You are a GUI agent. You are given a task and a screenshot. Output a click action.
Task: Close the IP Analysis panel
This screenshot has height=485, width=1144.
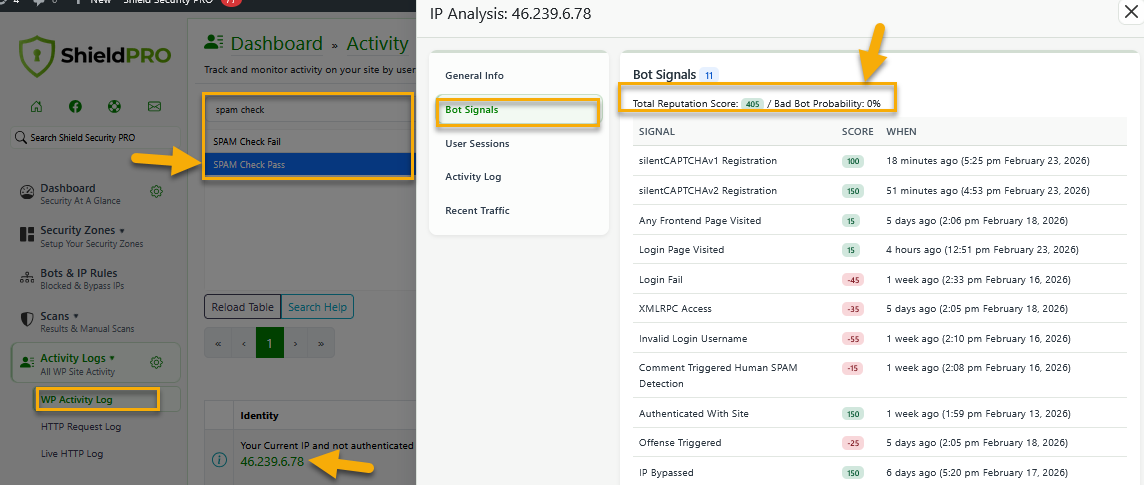pyautogui.click(x=1131, y=12)
